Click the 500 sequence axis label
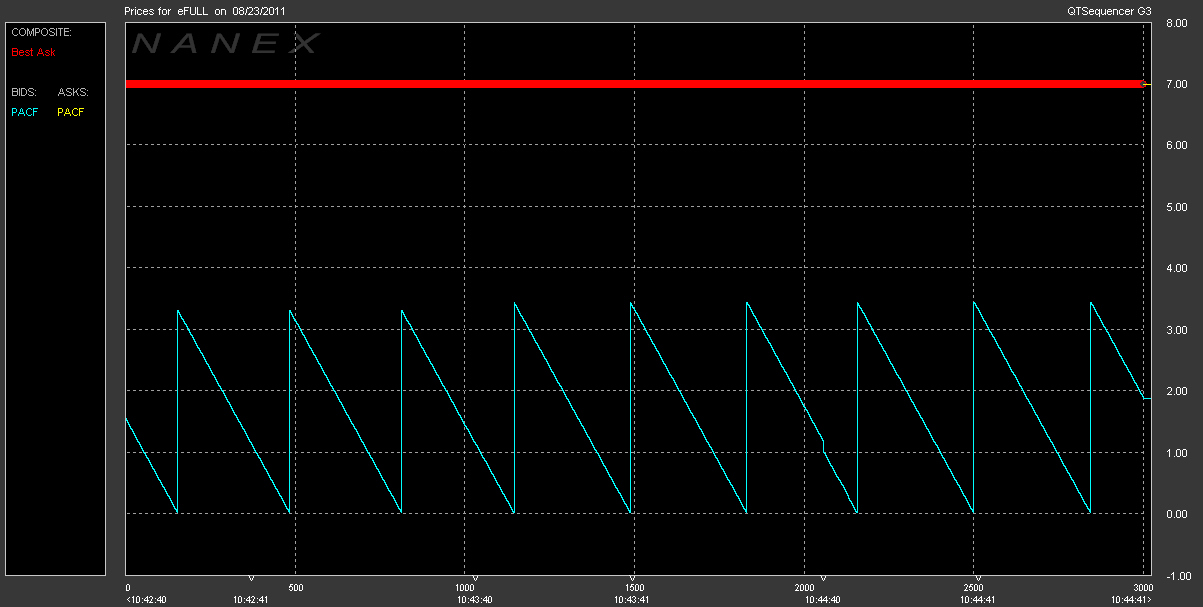The image size is (1203, 607). (x=296, y=588)
